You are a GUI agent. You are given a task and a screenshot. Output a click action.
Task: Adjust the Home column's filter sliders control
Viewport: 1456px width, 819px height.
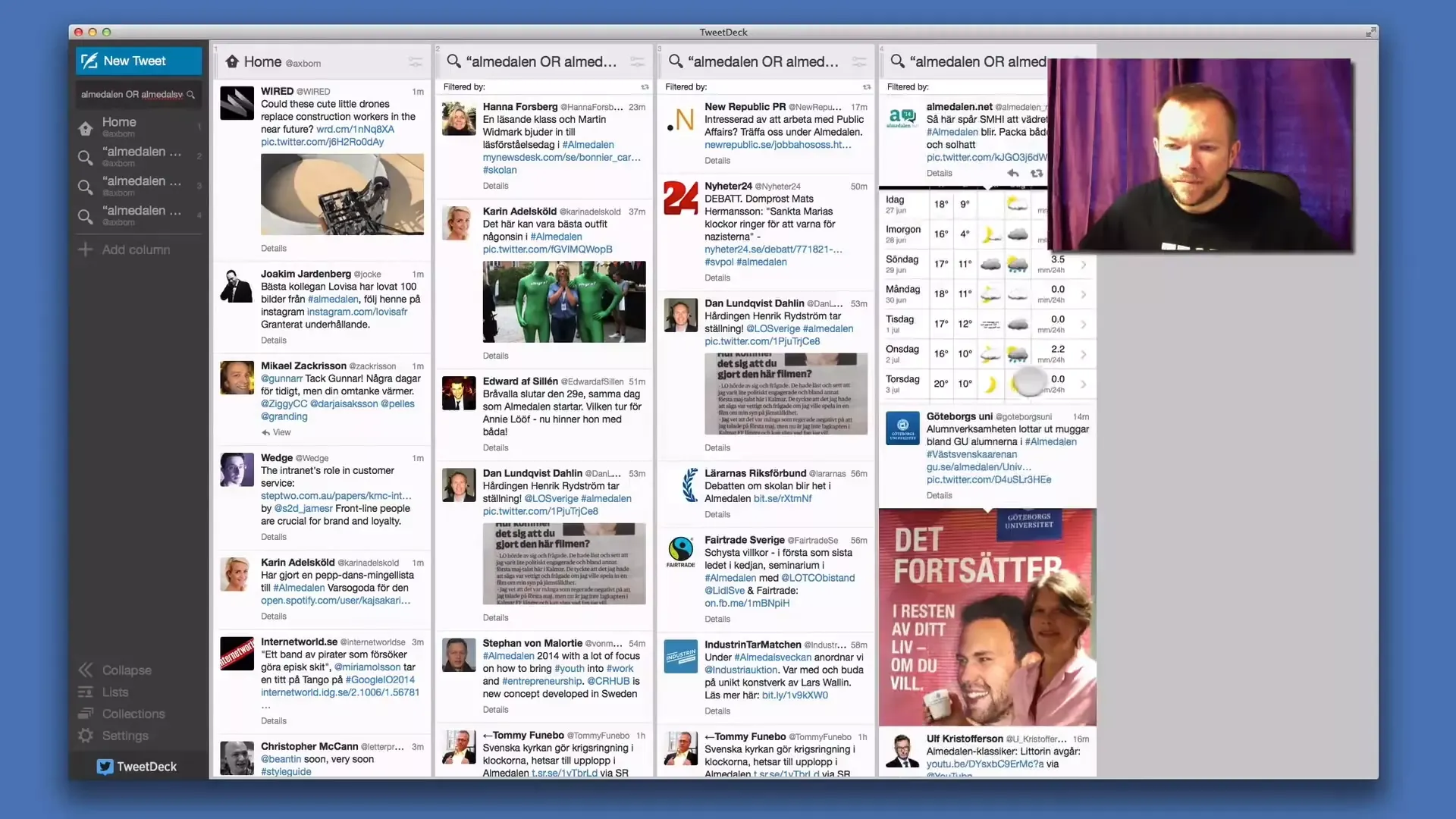pyautogui.click(x=416, y=61)
